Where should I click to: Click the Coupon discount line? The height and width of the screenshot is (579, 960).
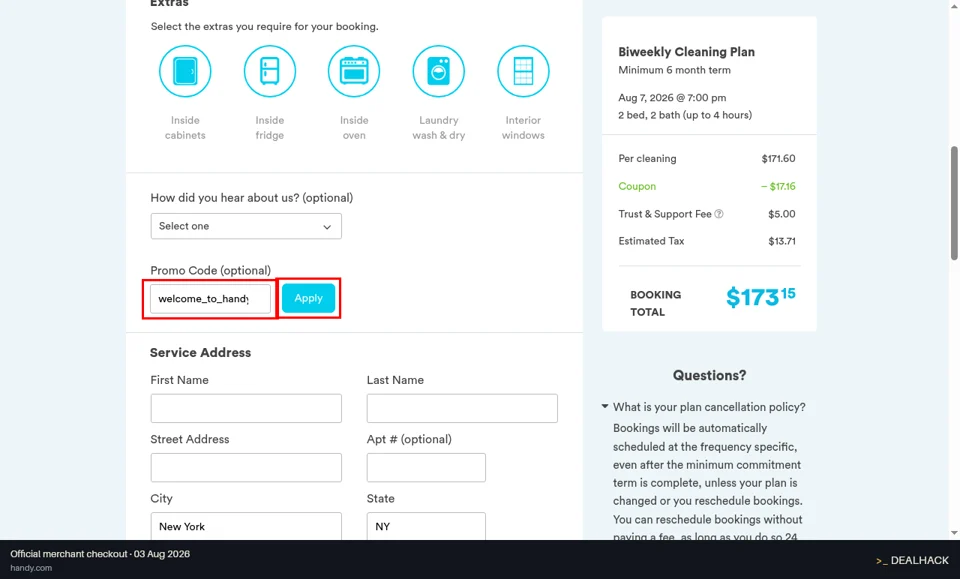point(707,186)
